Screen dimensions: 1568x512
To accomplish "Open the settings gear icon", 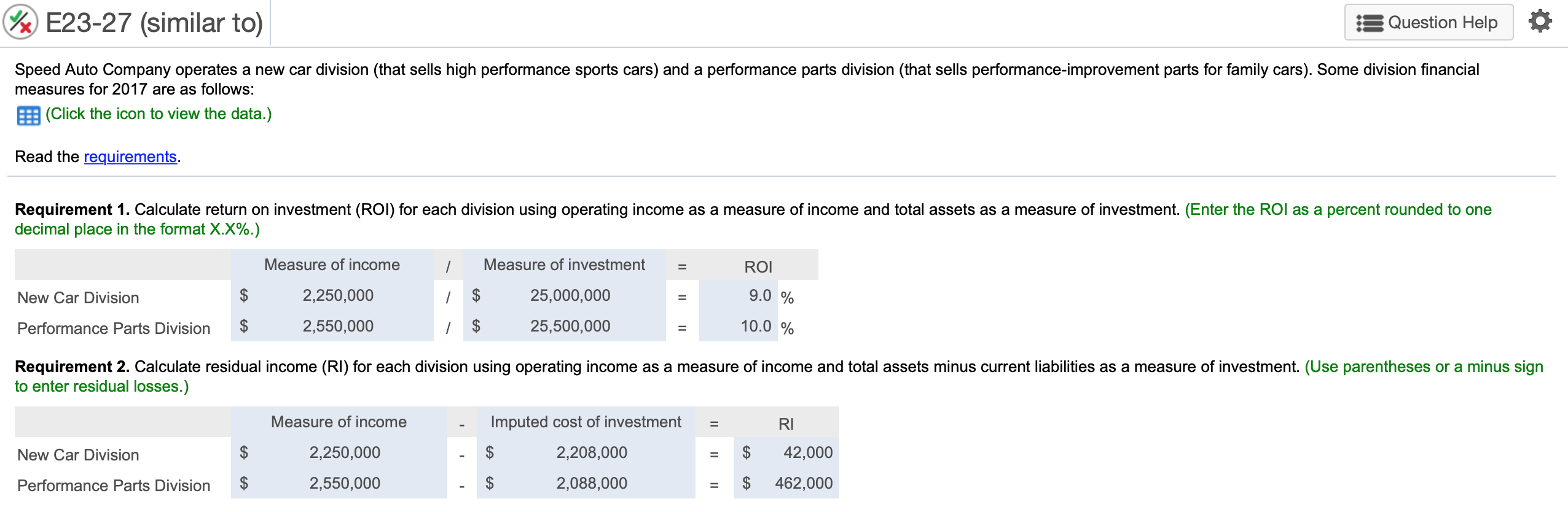I will [x=1540, y=21].
